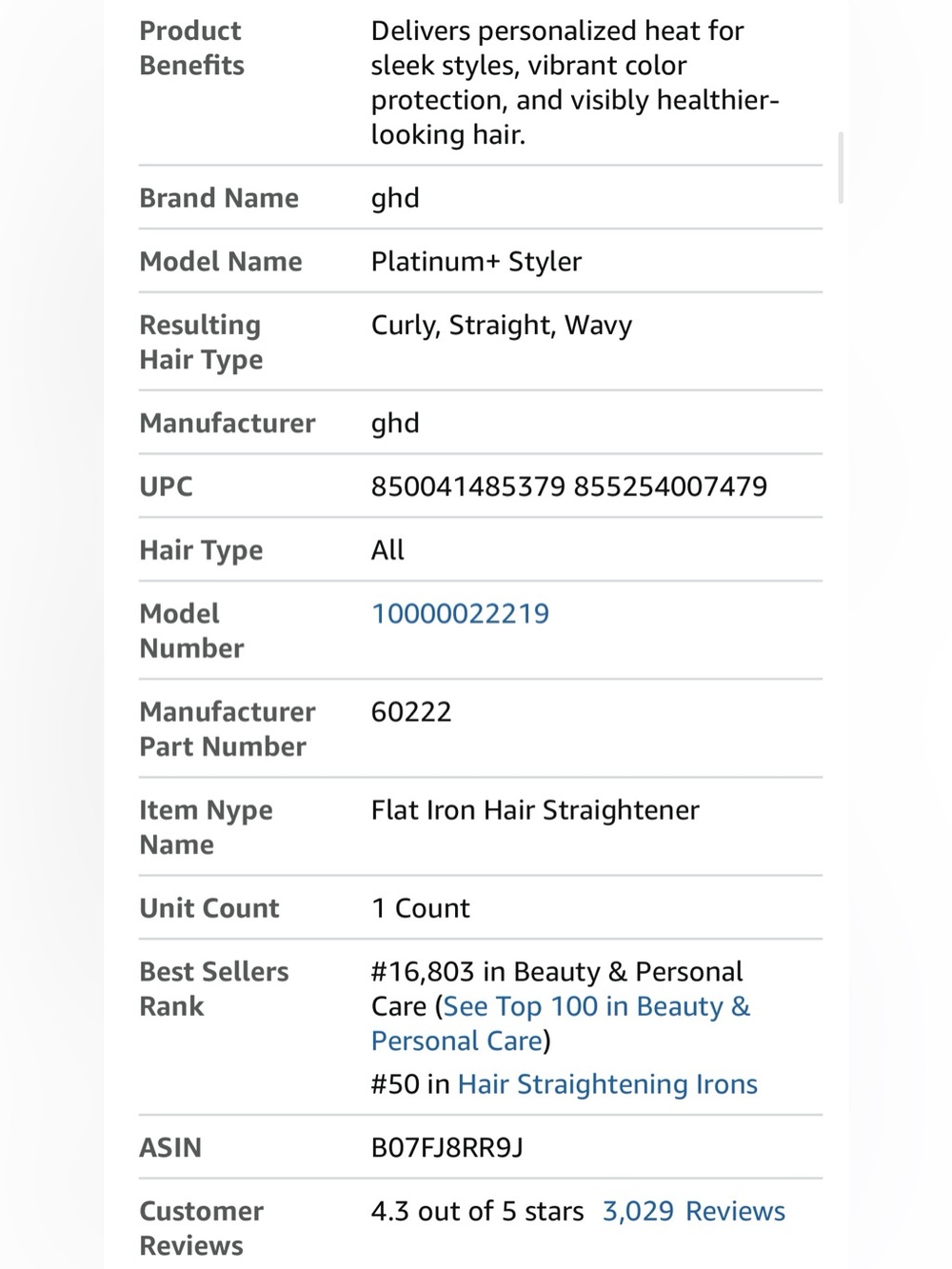Click the Customer Reviews row label
Screen dimensions: 952x1269
pyautogui.click(x=202, y=1228)
